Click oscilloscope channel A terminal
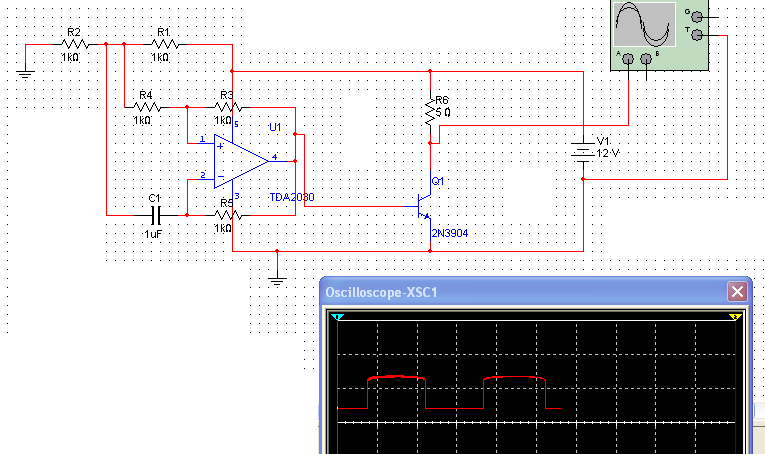This screenshot has height=454, width=765. (x=627, y=60)
